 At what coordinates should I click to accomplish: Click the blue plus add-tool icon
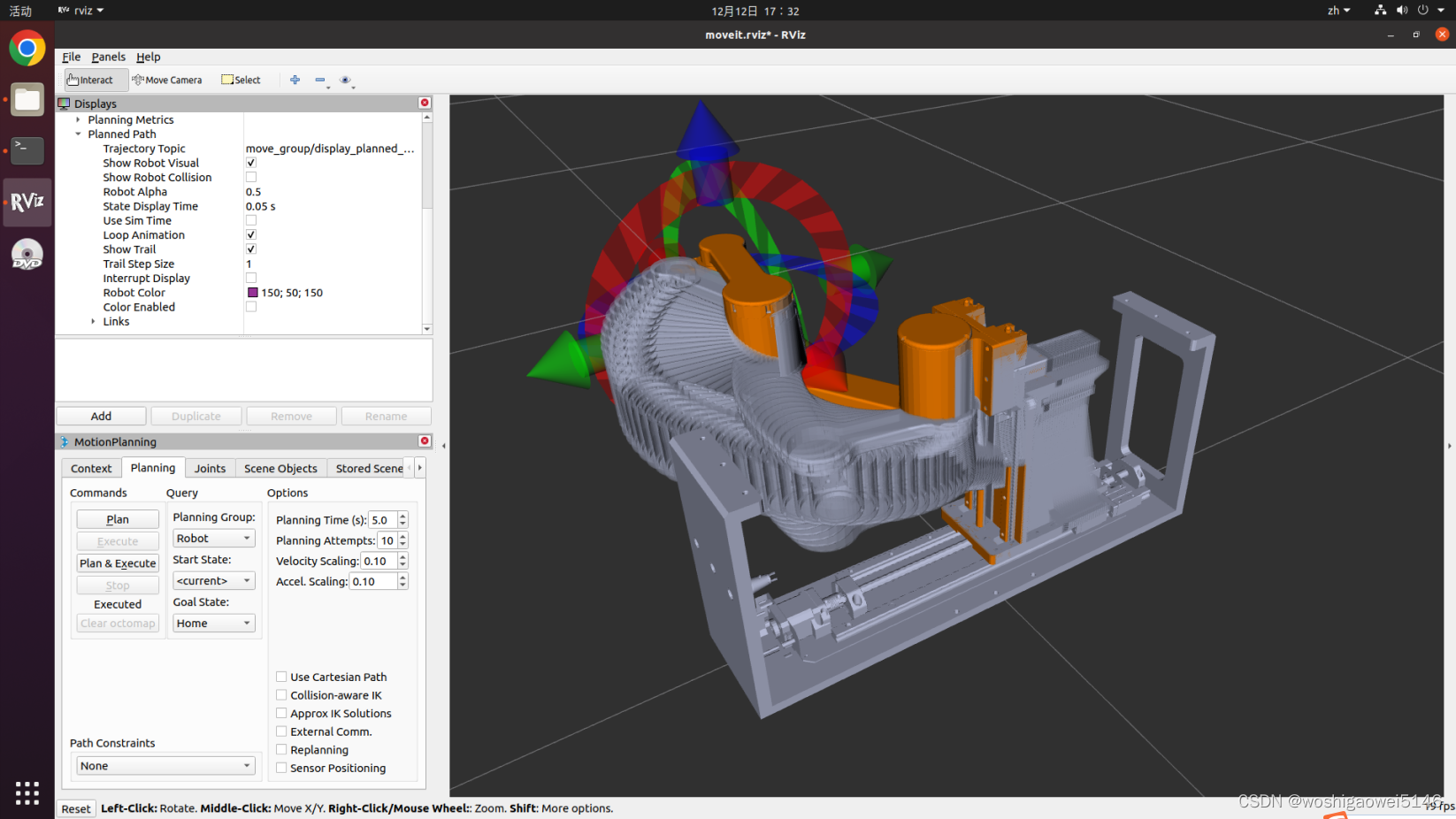[x=295, y=80]
